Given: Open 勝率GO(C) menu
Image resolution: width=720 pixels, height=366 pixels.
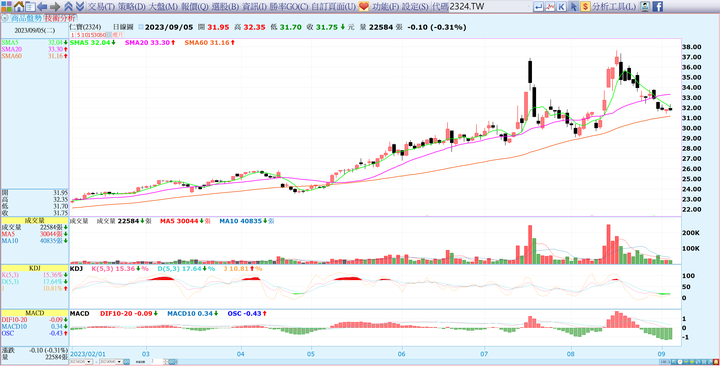Looking at the screenshot, I should click(289, 6).
